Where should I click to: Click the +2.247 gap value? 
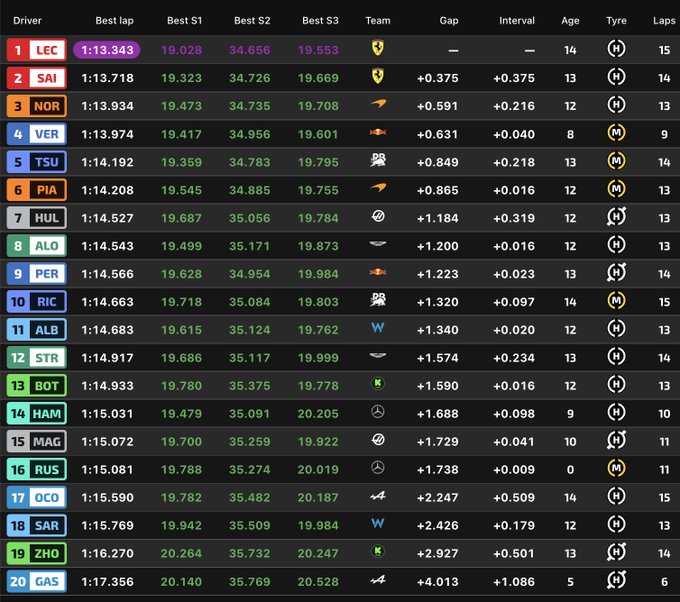pyautogui.click(x=437, y=497)
